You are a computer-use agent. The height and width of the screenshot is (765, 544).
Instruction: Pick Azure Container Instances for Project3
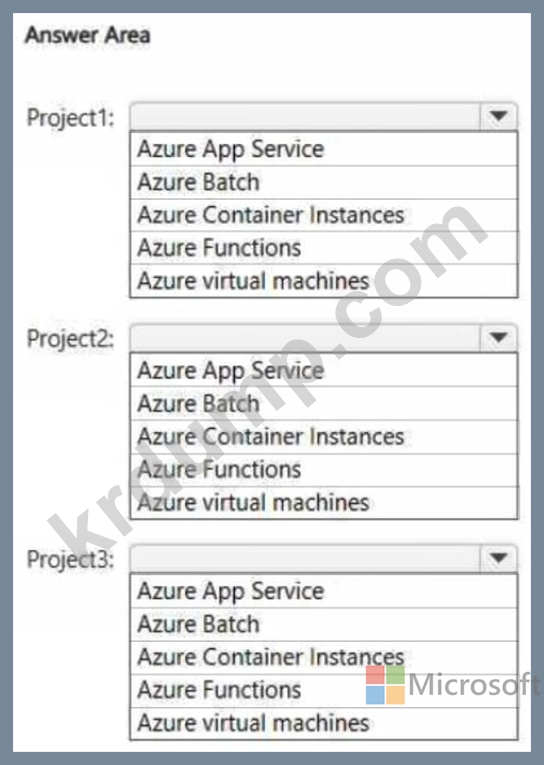324,657
